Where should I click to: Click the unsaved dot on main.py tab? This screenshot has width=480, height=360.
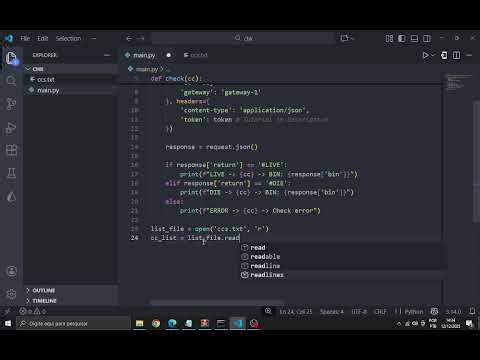169,55
